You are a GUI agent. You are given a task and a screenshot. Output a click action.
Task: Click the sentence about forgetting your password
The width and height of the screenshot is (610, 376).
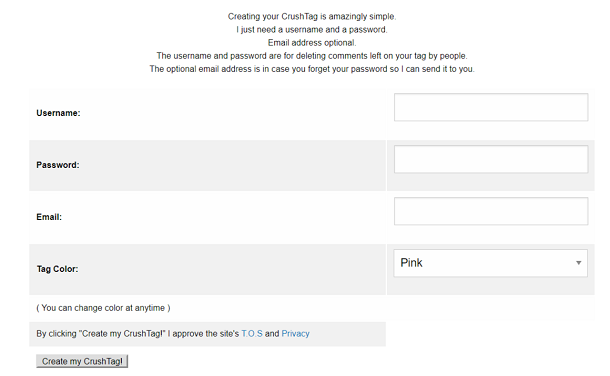[312, 69]
